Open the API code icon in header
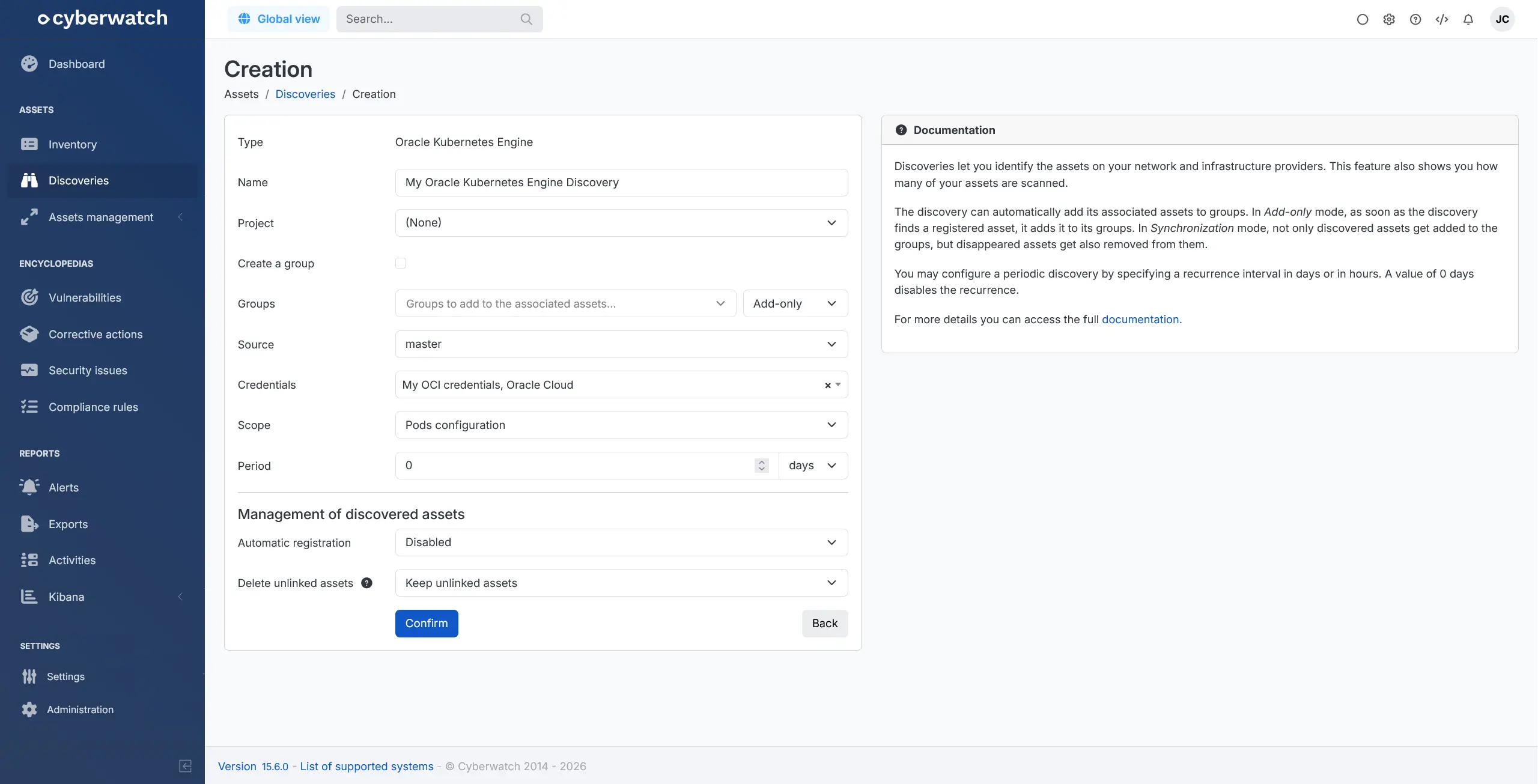Image resolution: width=1538 pixels, height=784 pixels. coord(1441,19)
